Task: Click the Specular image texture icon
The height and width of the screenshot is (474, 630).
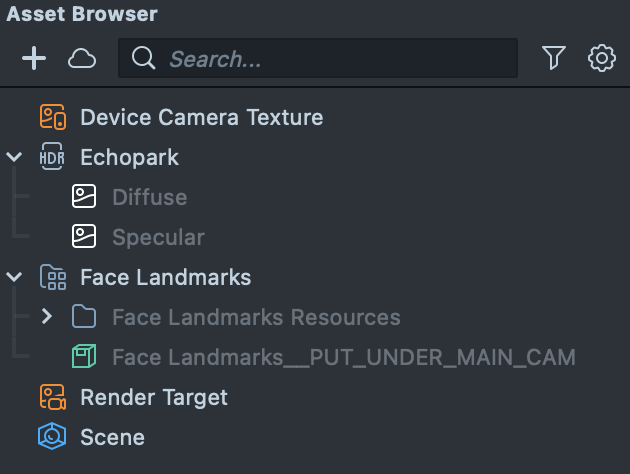Action: [84, 237]
